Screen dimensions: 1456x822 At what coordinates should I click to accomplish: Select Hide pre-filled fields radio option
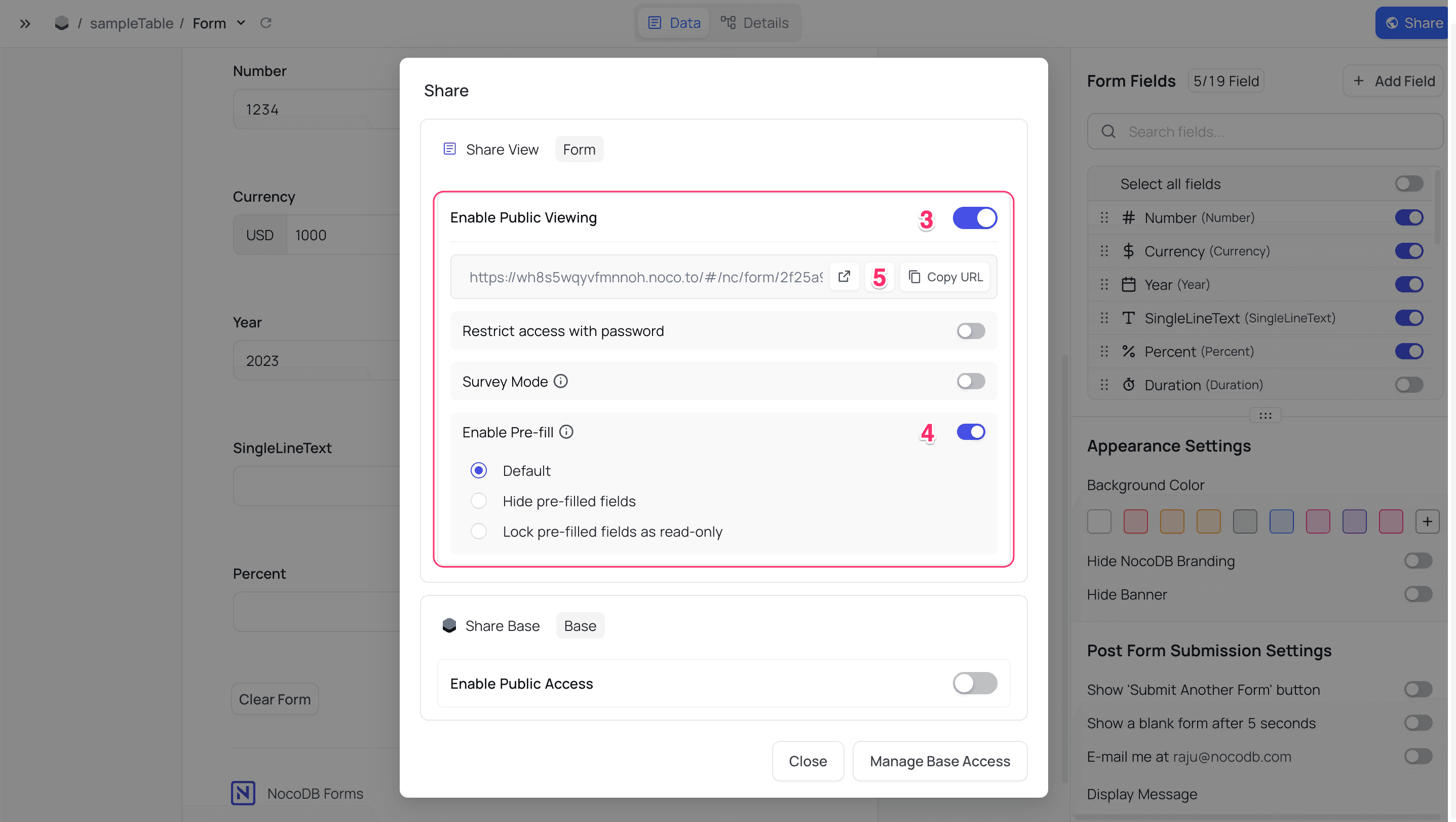pyautogui.click(x=479, y=501)
